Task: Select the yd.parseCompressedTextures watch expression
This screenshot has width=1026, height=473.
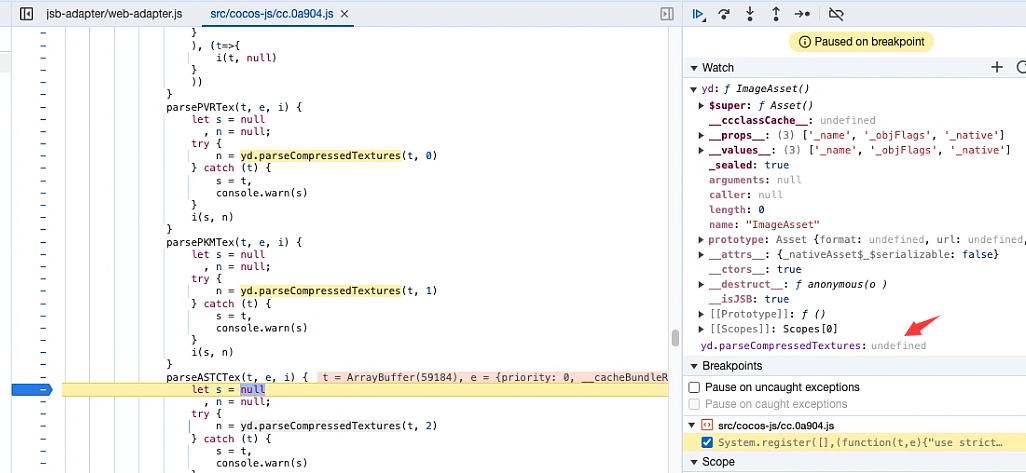Action: (813, 345)
